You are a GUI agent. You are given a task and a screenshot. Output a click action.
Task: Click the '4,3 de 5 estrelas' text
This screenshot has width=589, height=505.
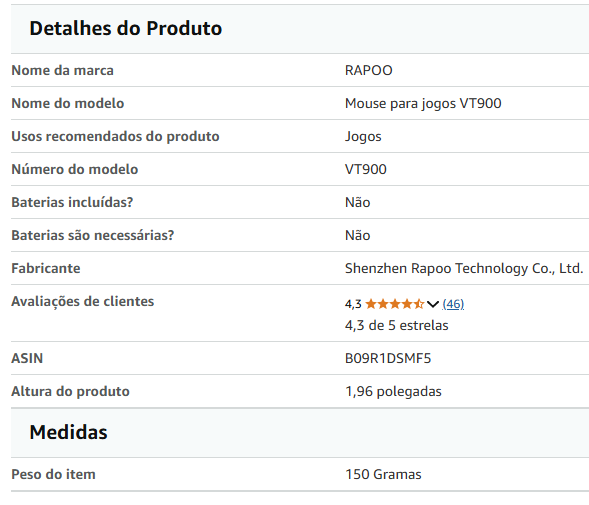click(396, 325)
